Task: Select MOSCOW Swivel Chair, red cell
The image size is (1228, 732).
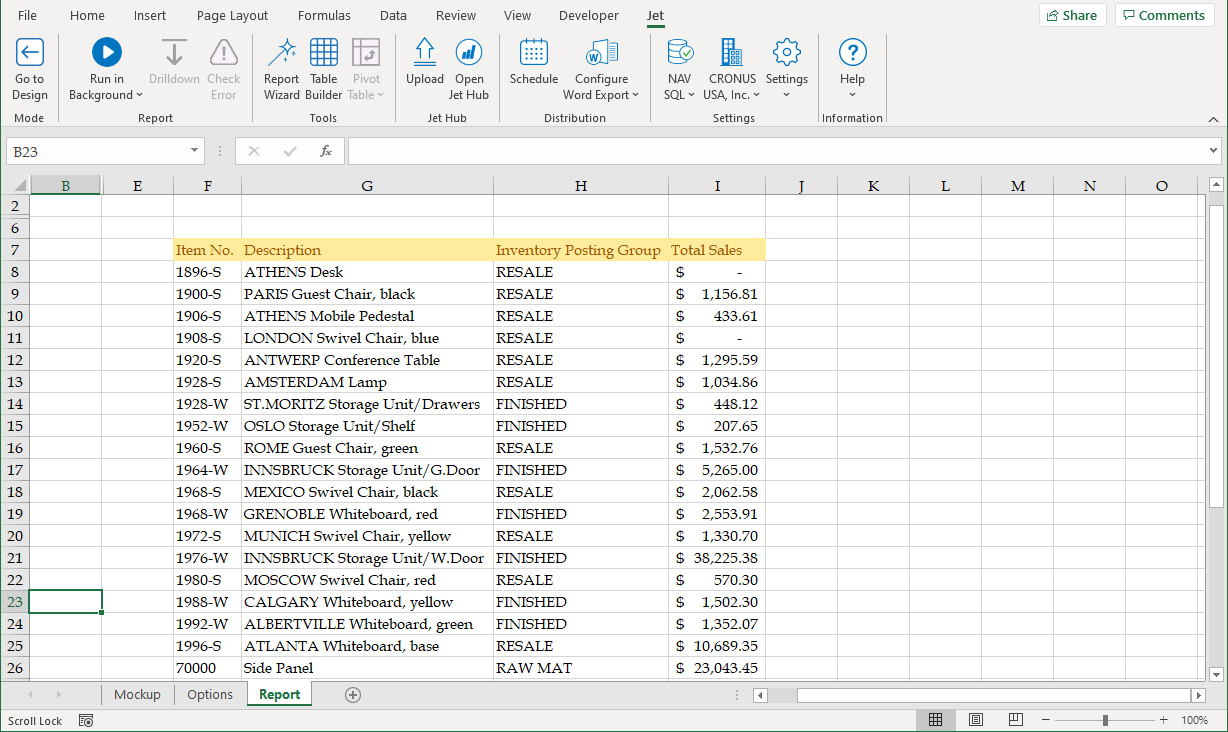Action: pyautogui.click(x=367, y=580)
